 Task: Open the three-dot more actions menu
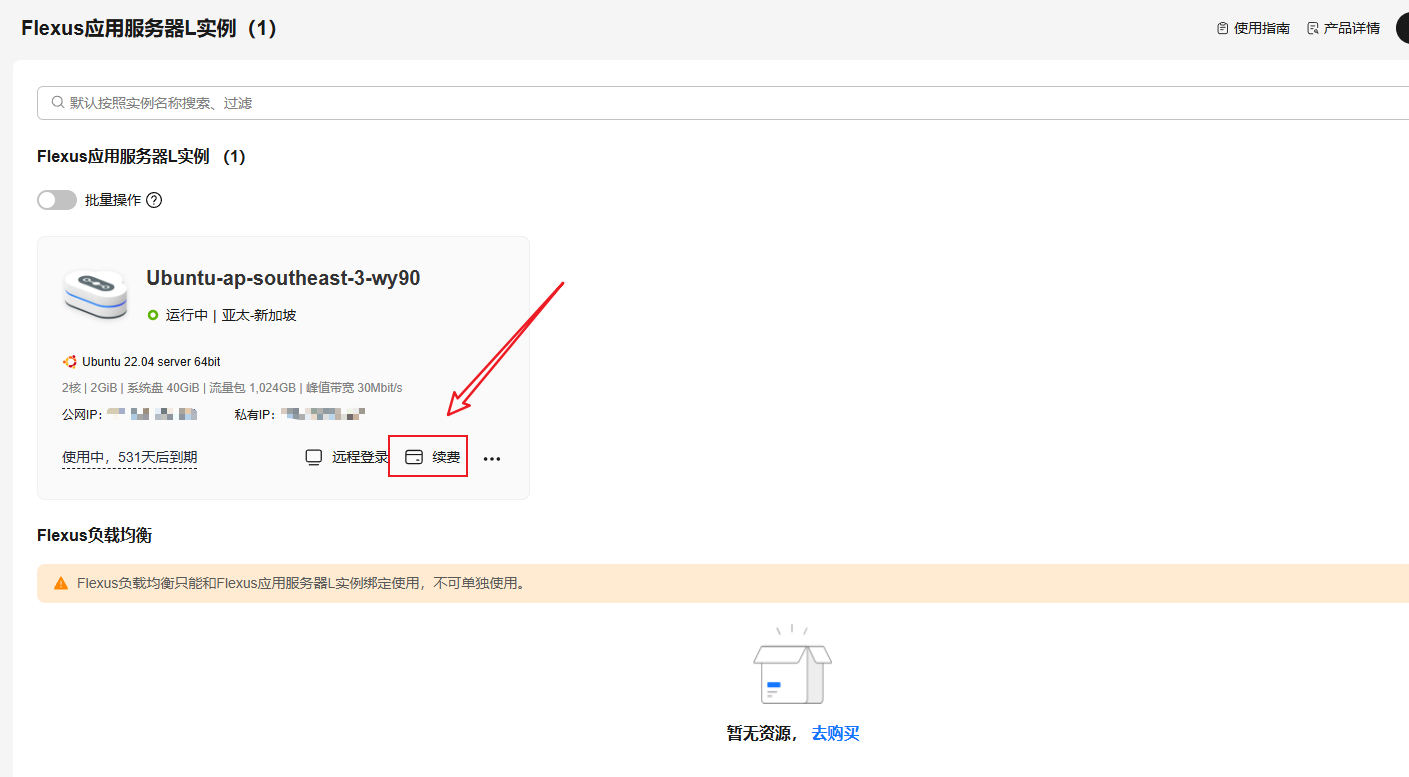point(492,459)
